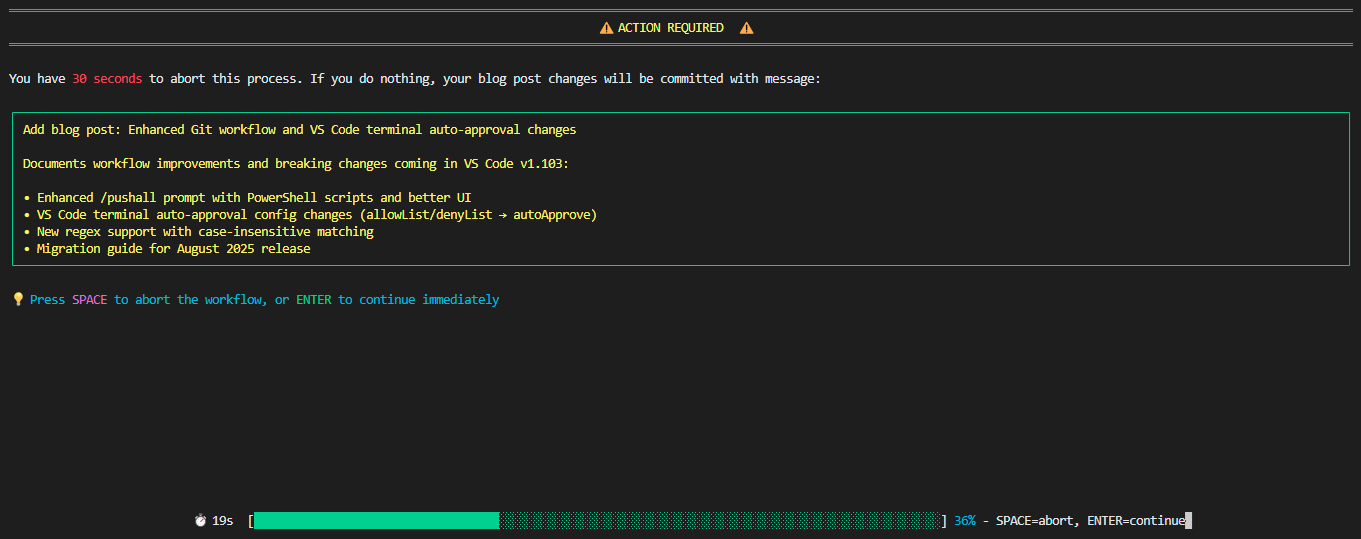Click the green countdown progress bar
Image resolution: width=1361 pixels, height=539 pixels.
pyautogui.click(x=597, y=521)
